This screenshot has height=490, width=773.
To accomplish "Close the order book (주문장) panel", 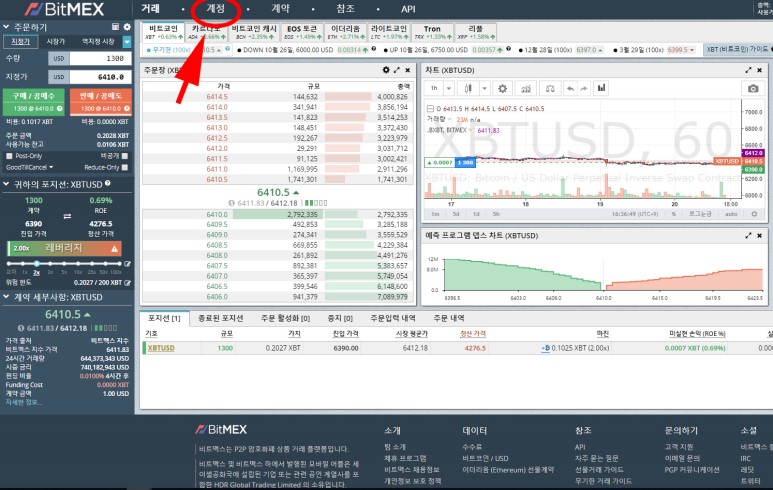I will (408, 70).
